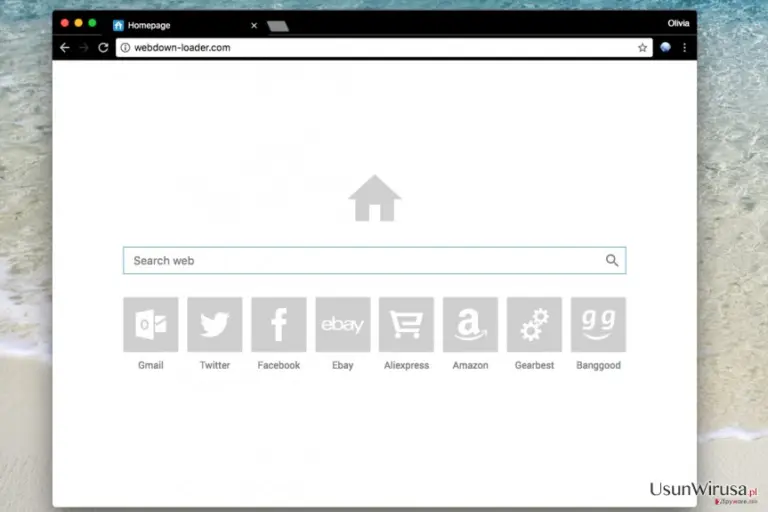Image resolution: width=768 pixels, height=512 pixels.
Task: Click the Banggood text label
Action: tap(598, 365)
